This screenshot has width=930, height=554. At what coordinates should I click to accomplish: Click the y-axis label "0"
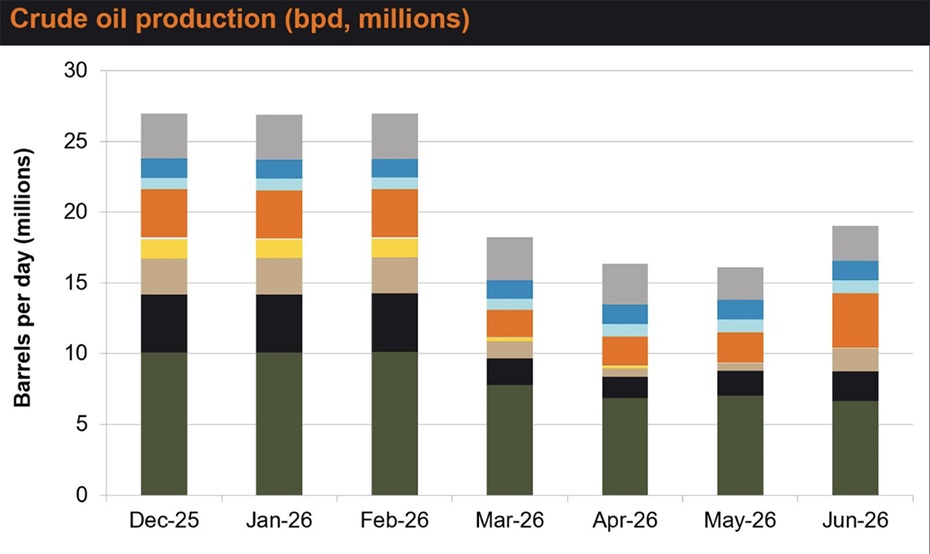coord(81,495)
